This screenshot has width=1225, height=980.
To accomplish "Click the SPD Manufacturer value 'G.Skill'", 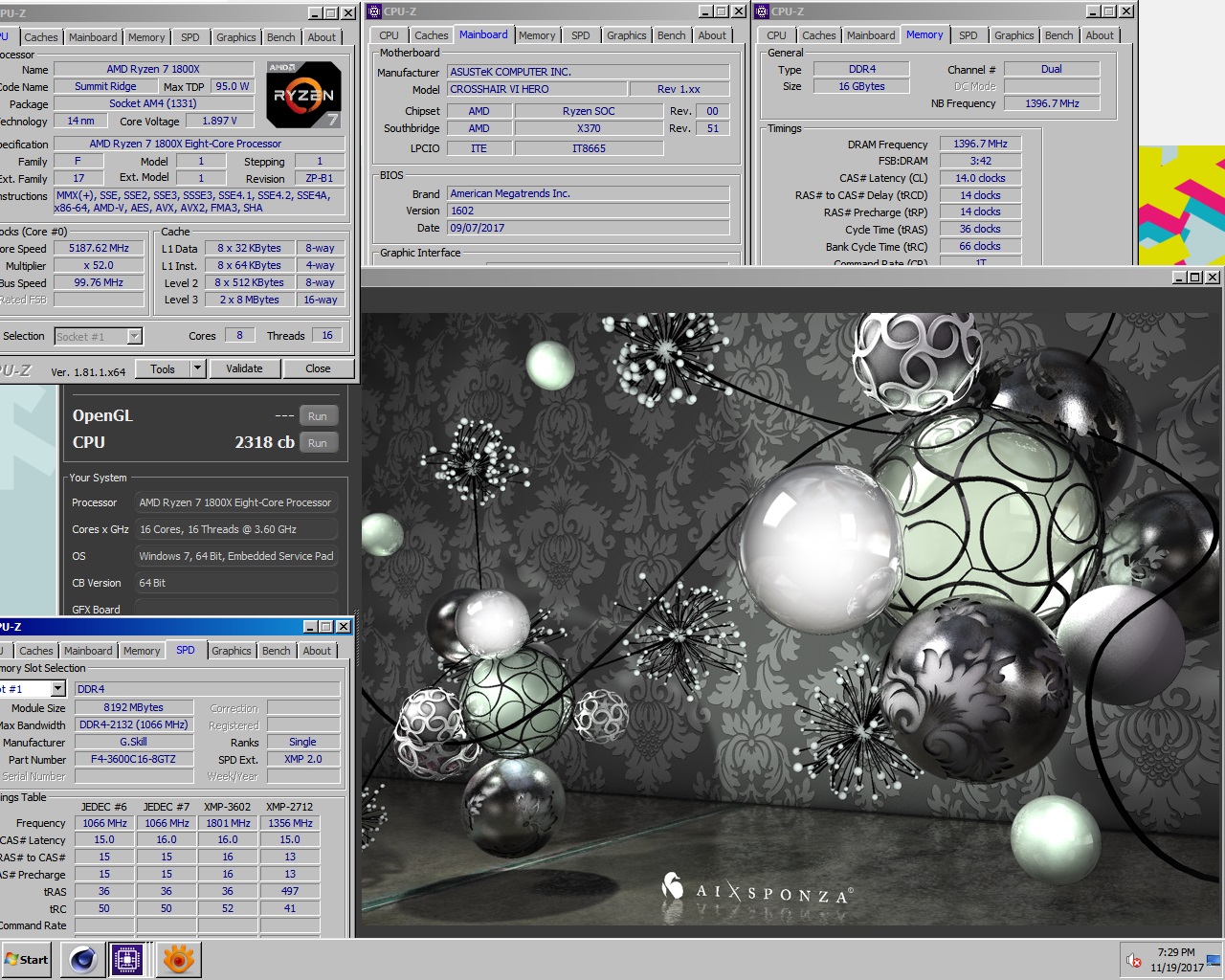I will point(133,742).
